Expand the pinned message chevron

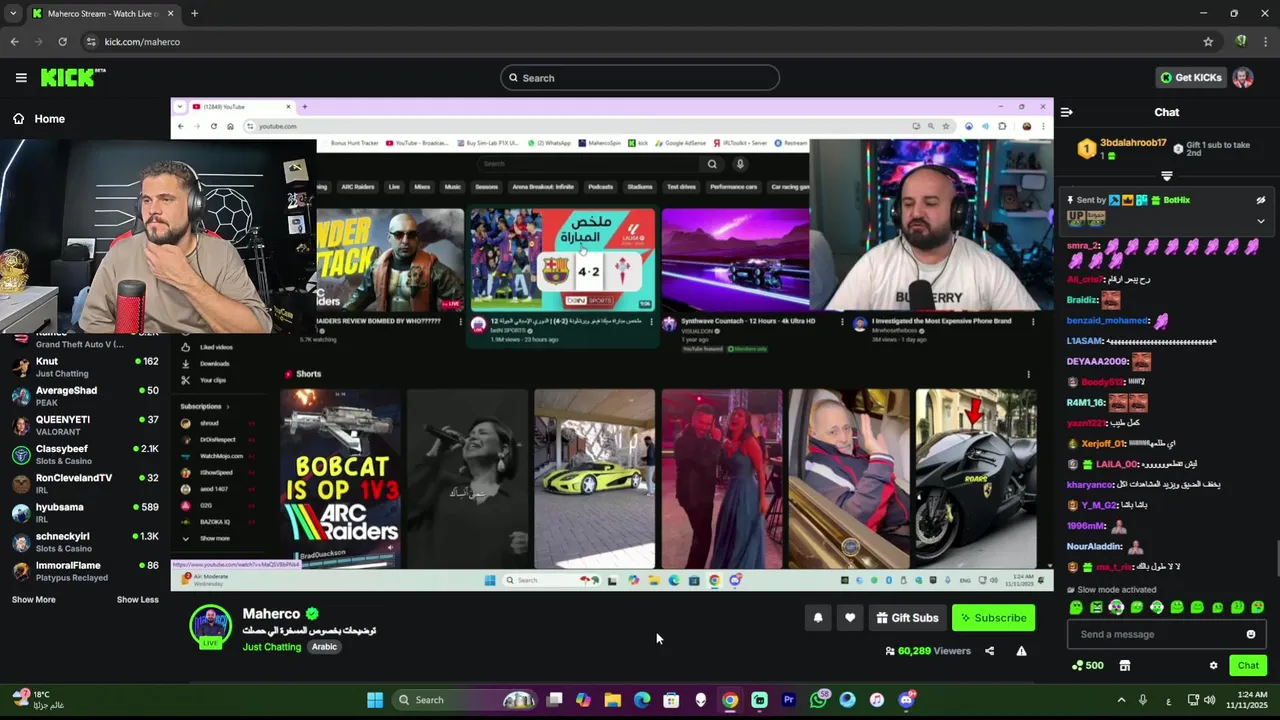coord(1261,221)
